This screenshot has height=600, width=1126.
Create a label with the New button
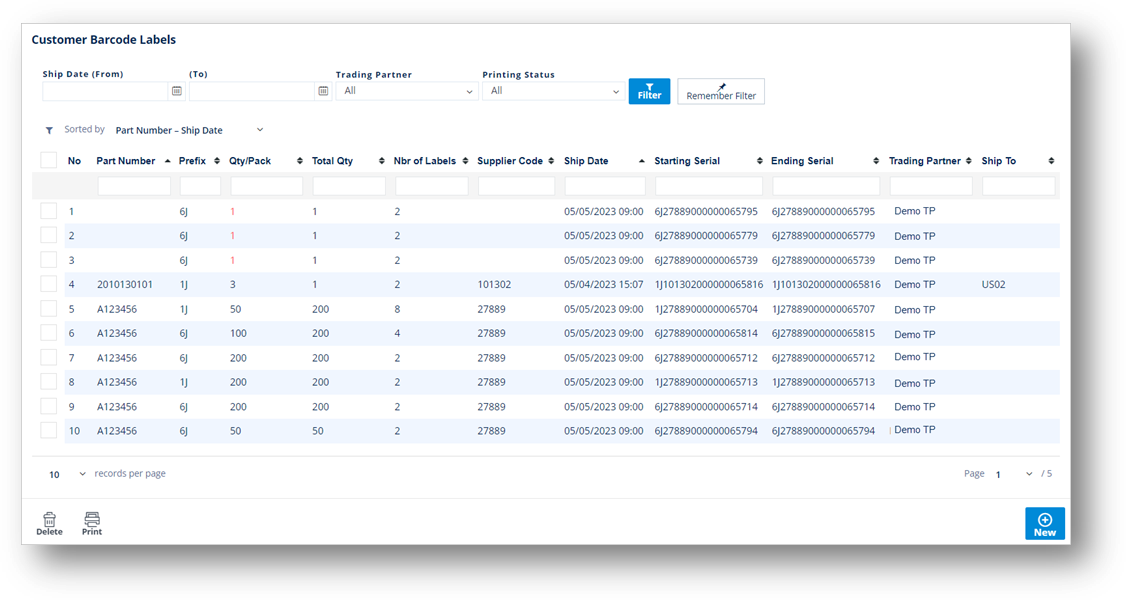[1044, 523]
